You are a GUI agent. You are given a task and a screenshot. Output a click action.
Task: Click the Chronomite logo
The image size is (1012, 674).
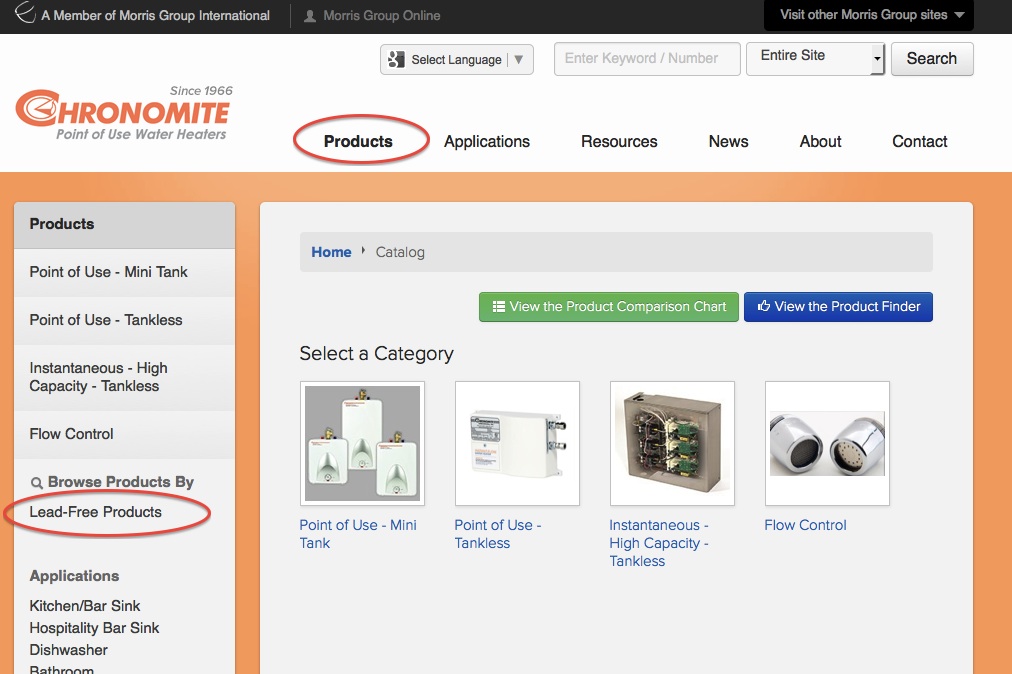coord(123,113)
